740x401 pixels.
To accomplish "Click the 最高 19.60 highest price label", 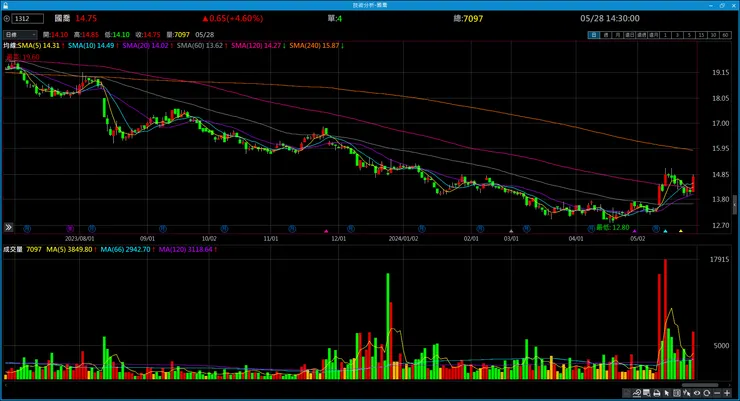I will point(23,57).
